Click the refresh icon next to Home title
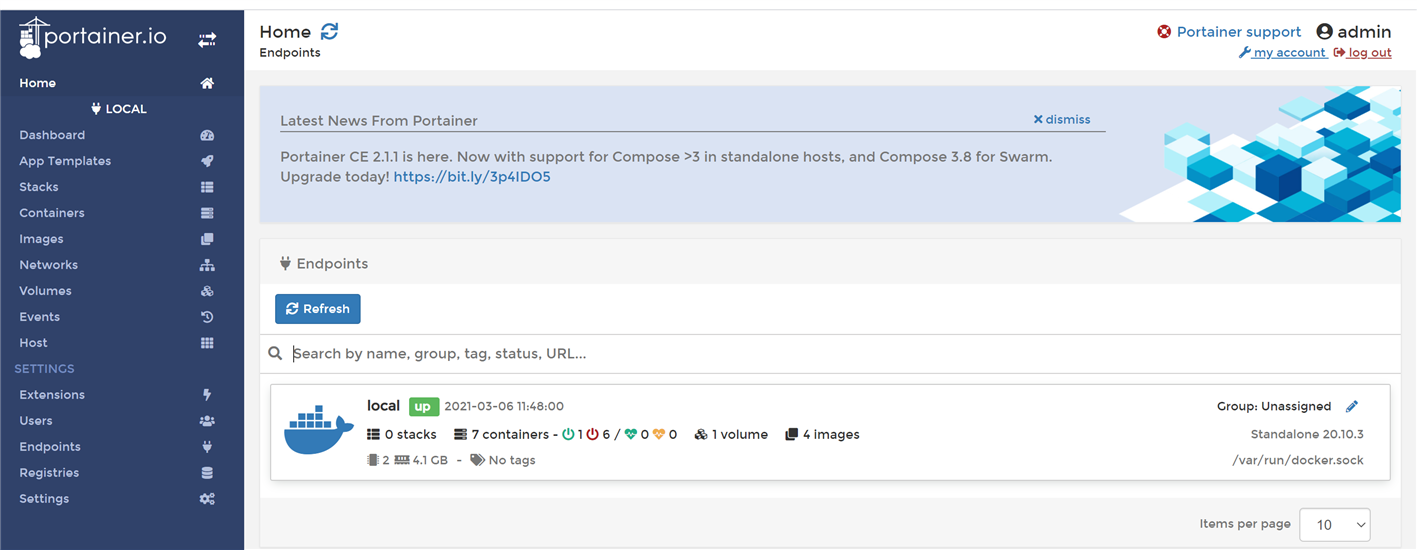Image resolution: width=1417 pixels, height=550 pixels. (x=329, y=32)
